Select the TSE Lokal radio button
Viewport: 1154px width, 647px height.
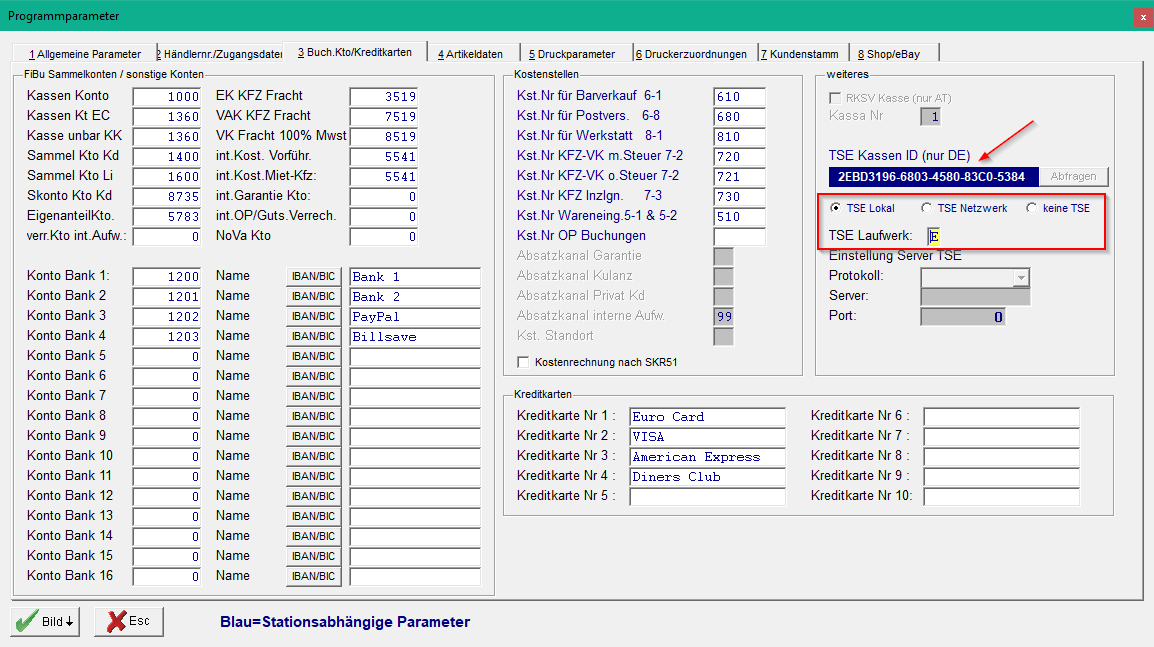click(x=835, y=208)
